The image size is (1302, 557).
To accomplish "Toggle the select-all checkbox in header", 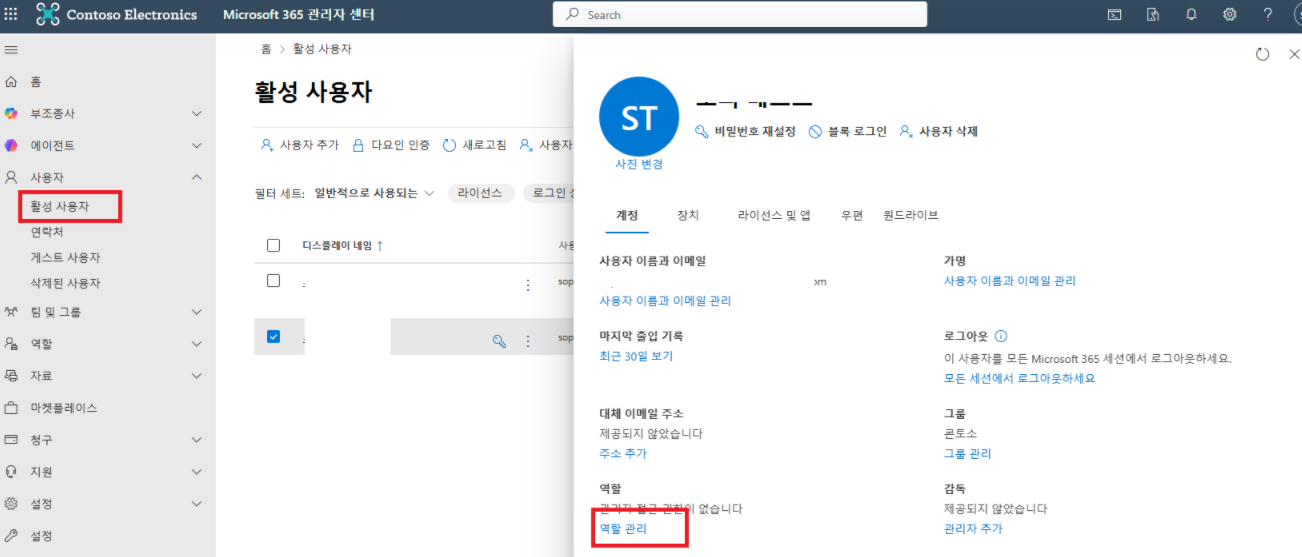I will [x=274, y=245].
